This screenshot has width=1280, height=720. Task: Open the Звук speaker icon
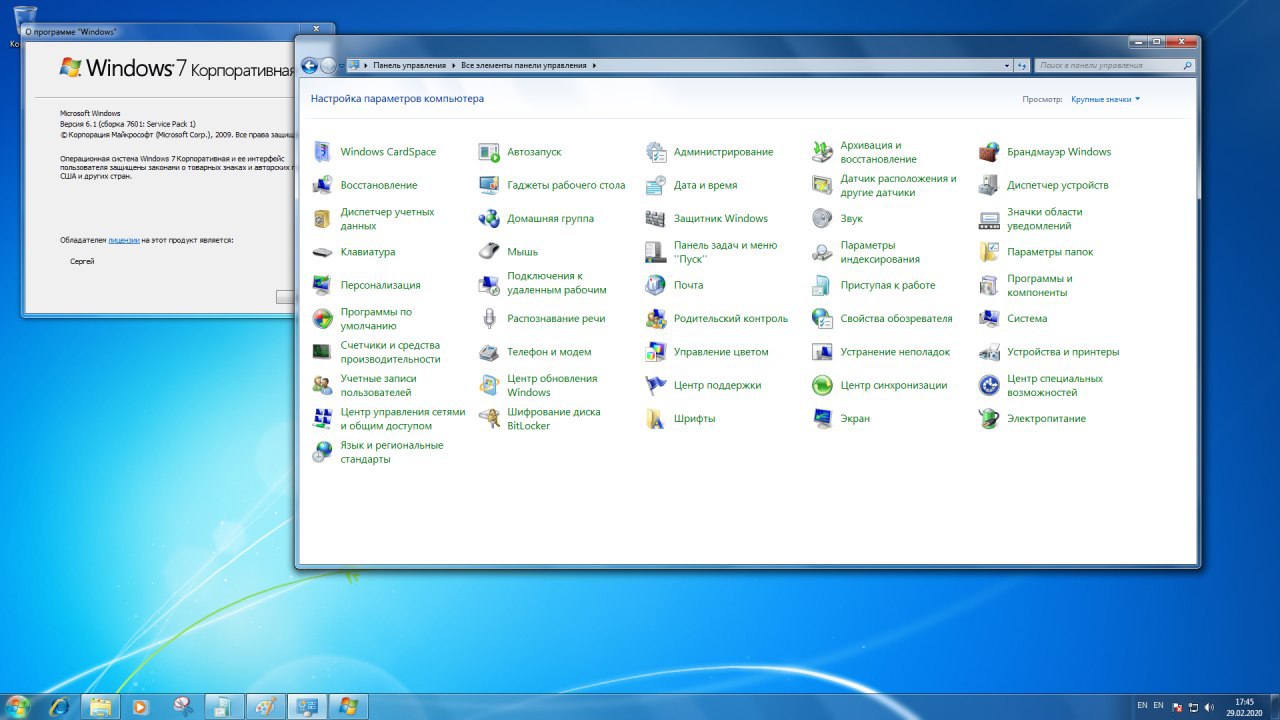click(822, 219)
